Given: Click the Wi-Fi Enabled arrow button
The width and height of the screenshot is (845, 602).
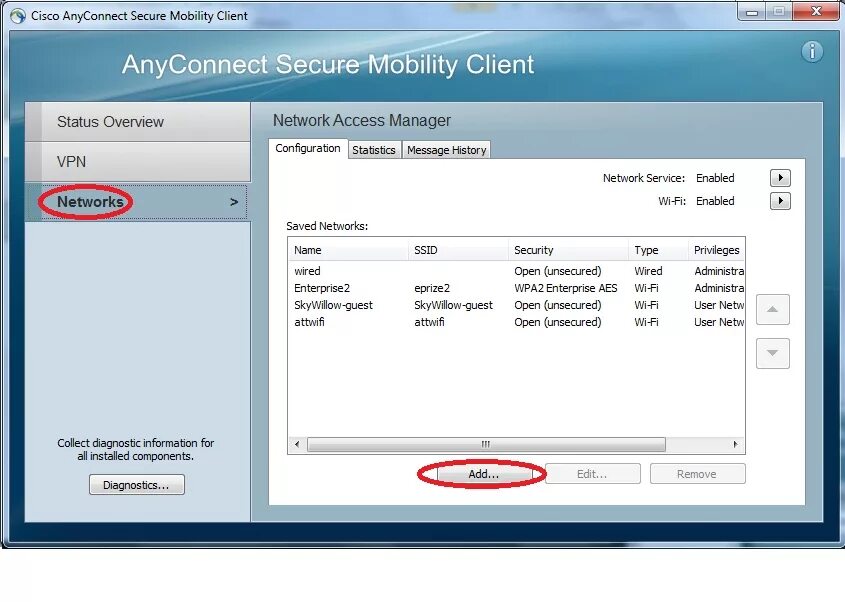Looking at the screenshot, I should [780, 201].
